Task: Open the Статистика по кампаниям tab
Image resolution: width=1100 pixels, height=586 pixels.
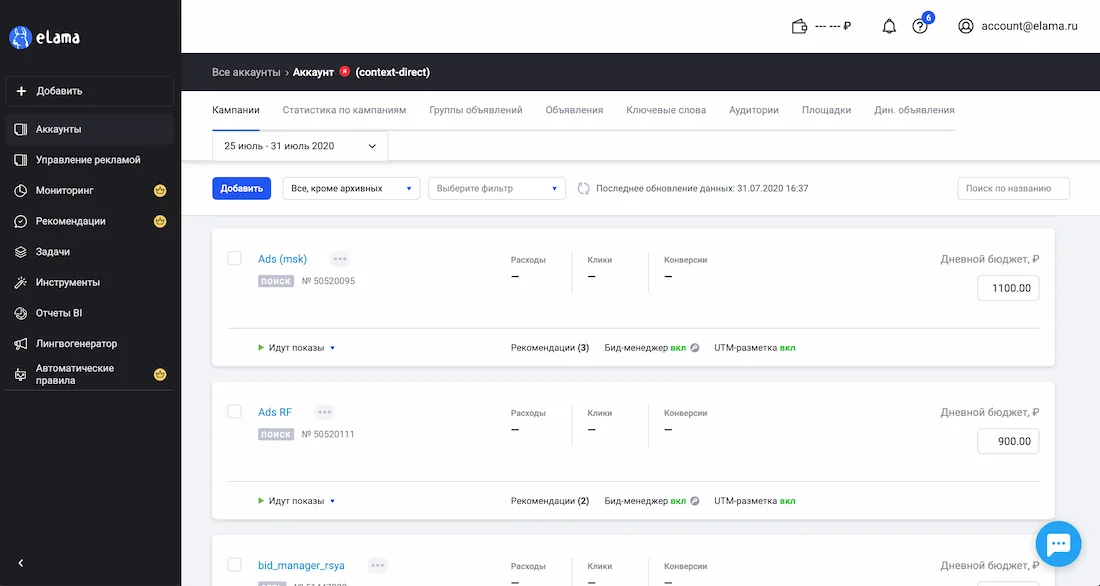Action: pyautogui.click(x=344, y=110)
